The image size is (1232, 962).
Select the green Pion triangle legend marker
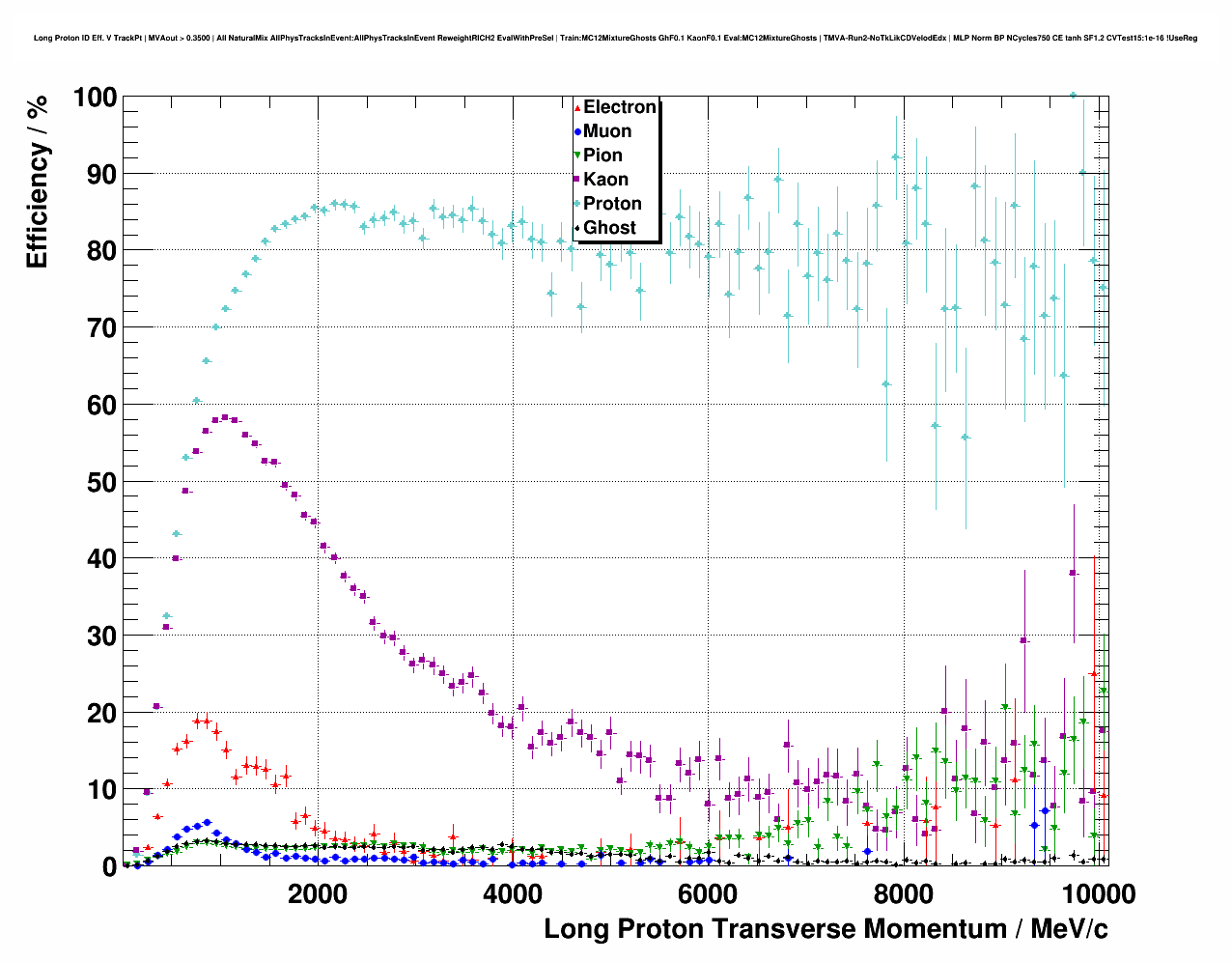click(x=577, y=156)
